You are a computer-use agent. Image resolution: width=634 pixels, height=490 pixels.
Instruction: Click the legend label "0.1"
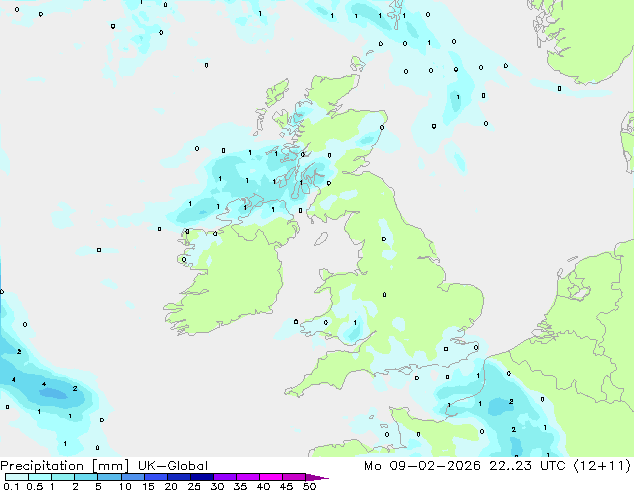click(x=11, y=486)
